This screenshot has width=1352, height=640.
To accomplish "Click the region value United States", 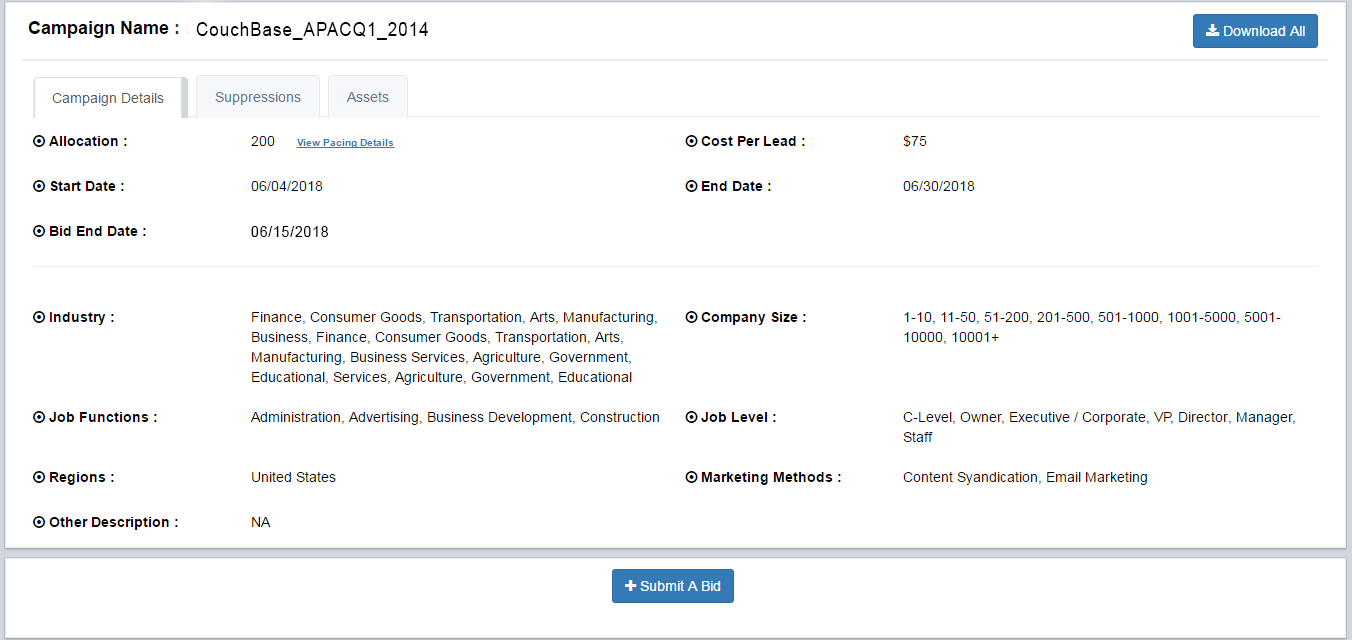I will click(293, 477).
